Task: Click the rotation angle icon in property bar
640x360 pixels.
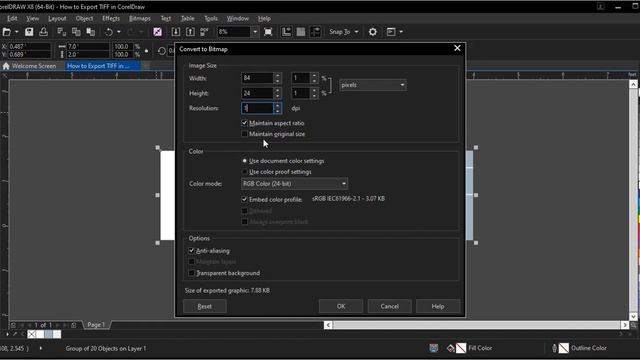Action: pos(162,51)
